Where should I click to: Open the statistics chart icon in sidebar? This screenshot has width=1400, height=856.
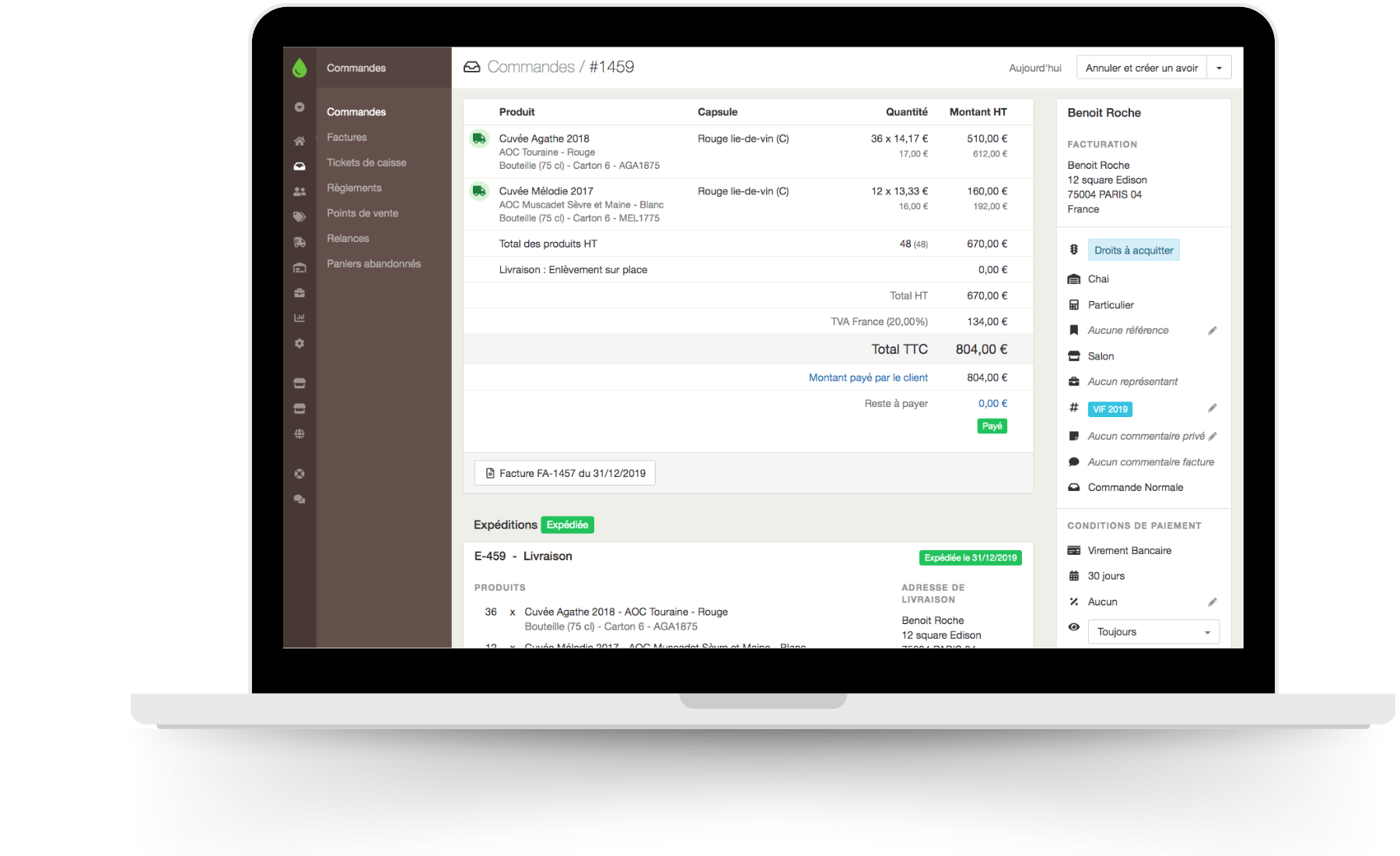299,318
